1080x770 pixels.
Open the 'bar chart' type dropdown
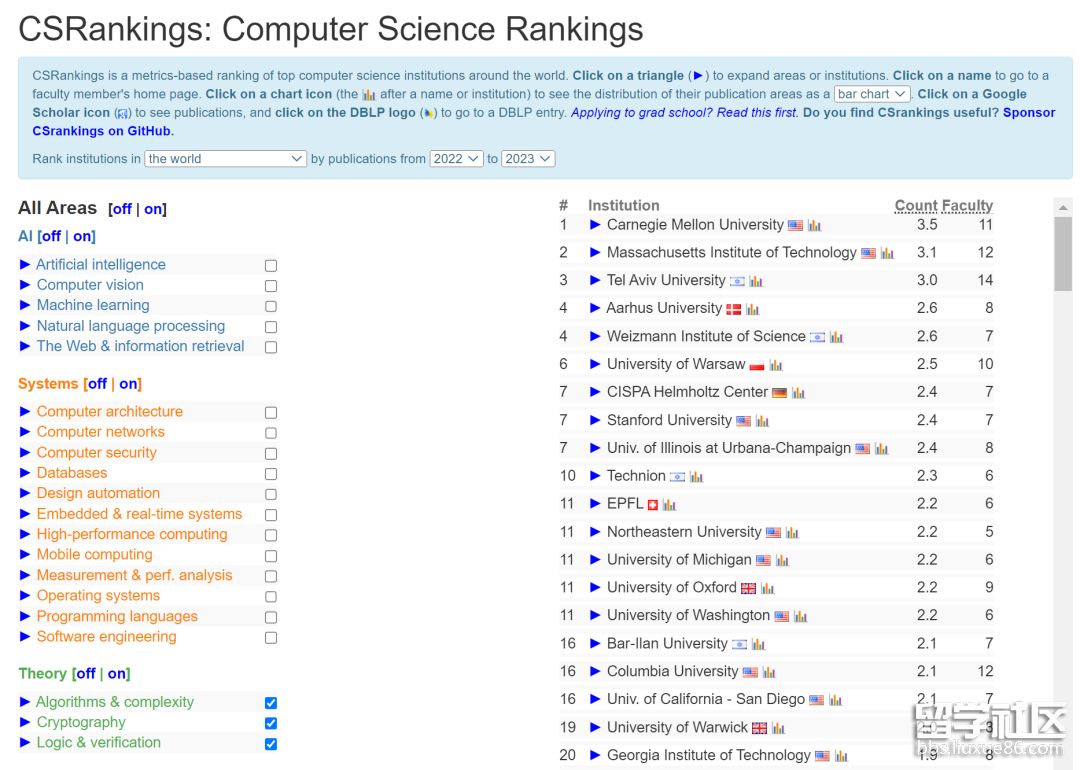pos(872,94)
